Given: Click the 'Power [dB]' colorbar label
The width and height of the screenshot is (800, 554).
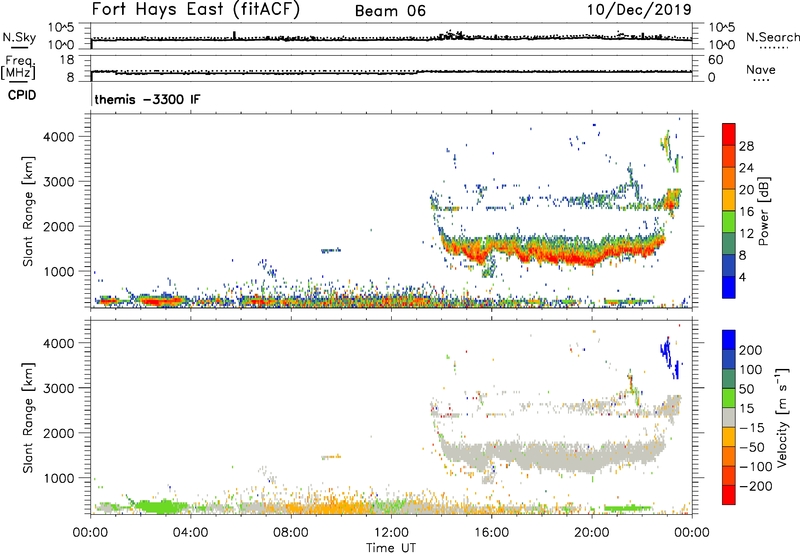Looking at the screenshot, I should 764,211.
